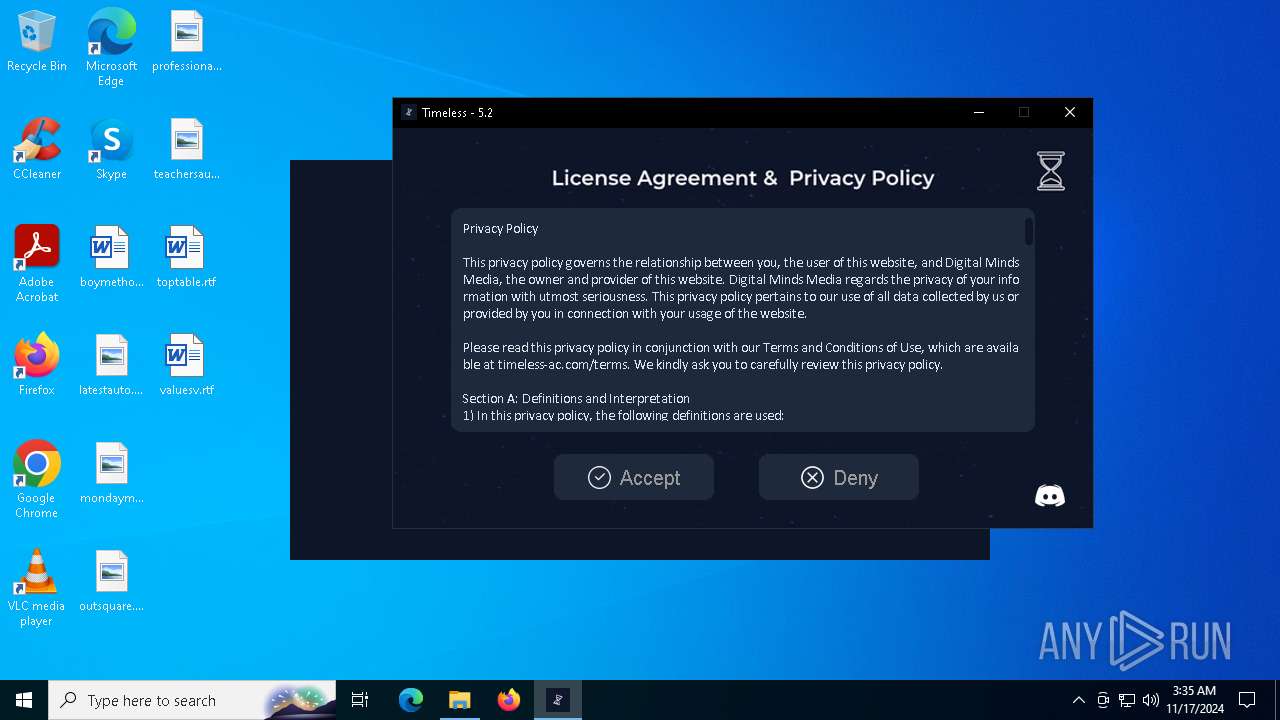The width and height of the screenshot is (1280, 720).
Task: Select the toptable.rtf document
Action: [187, 258]
